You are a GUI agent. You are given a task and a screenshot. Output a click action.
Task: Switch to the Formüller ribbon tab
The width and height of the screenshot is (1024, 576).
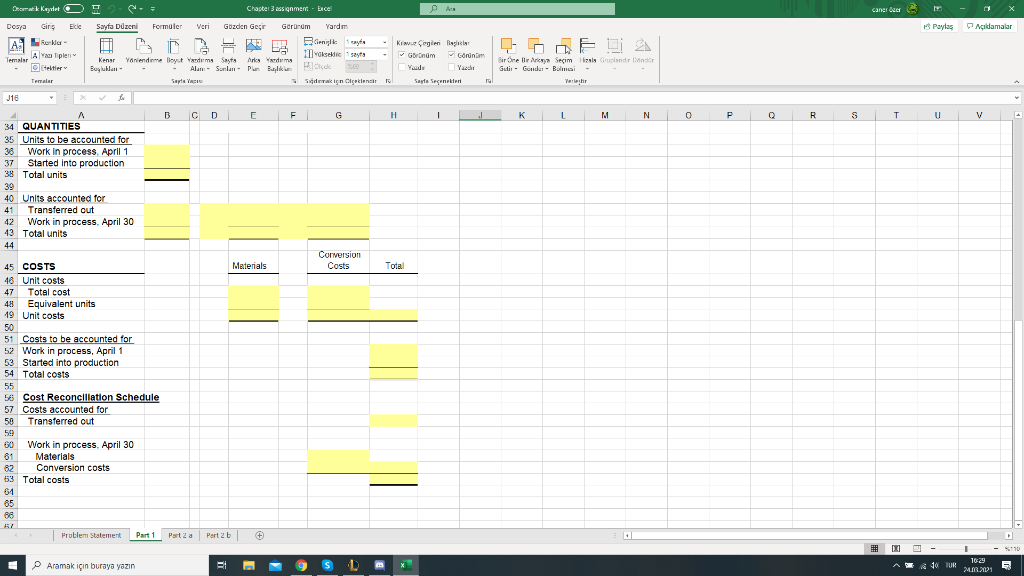click(167, 27)
